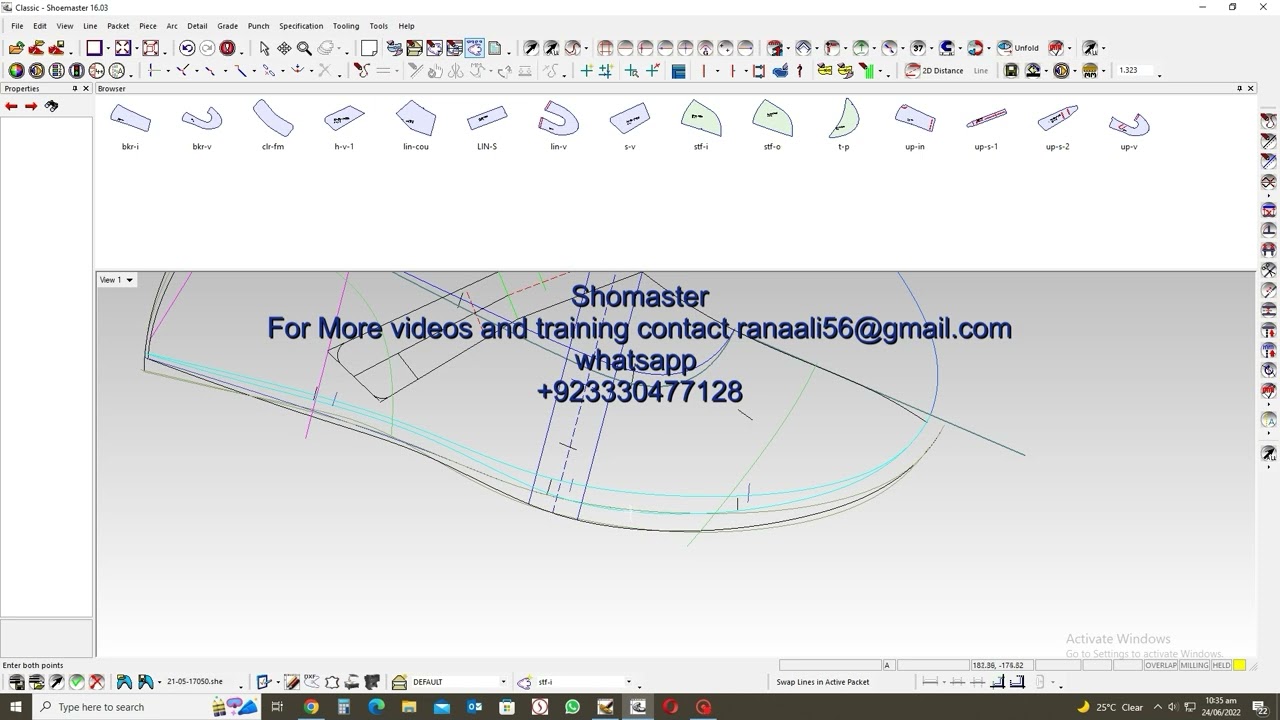Screen dimensions: 1280x720
Task: Open the Packet menu
Action: pos(118,26)
